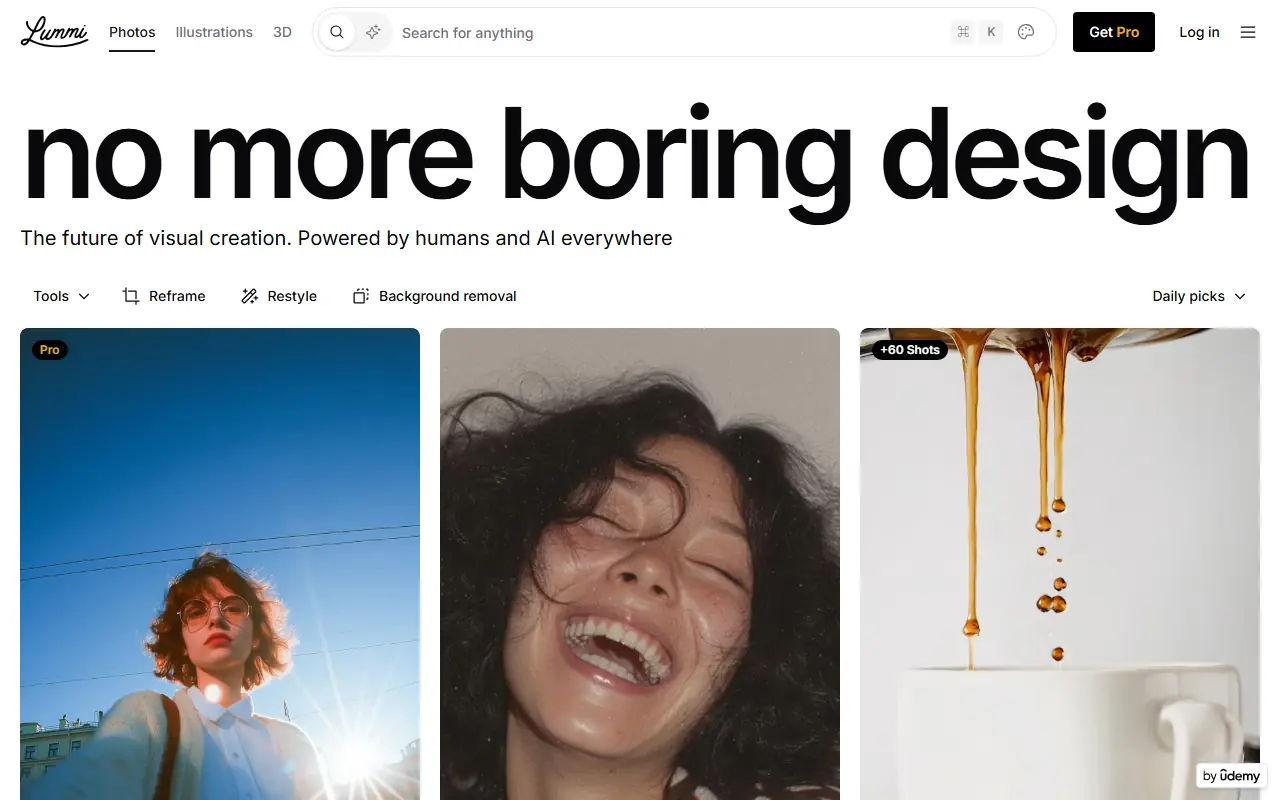Click the Command key shortcut icon

pos(963,32)
